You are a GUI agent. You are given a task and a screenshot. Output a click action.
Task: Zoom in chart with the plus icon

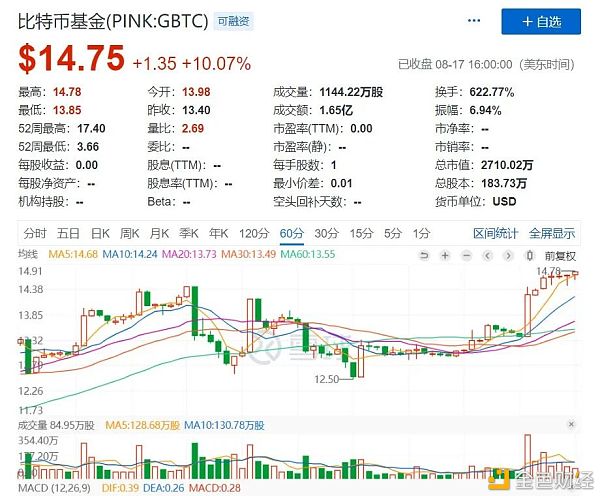(x=445, y=255)
